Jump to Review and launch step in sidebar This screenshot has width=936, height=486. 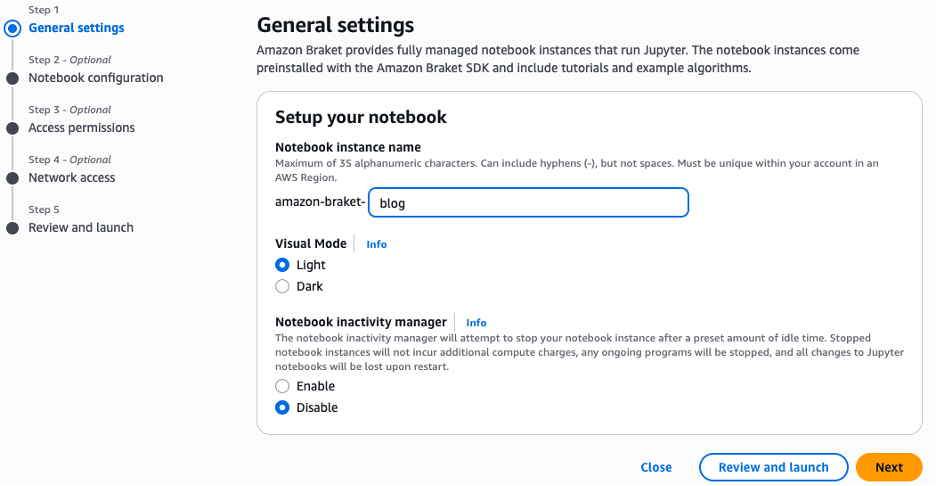tap(81, 228)
